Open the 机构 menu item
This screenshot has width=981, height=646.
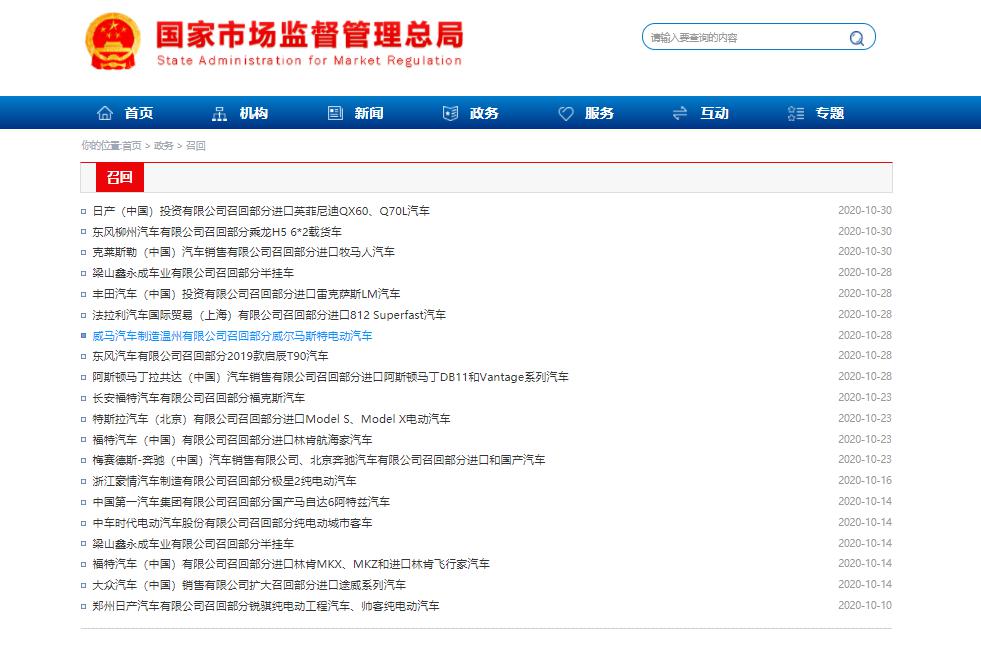254,113
